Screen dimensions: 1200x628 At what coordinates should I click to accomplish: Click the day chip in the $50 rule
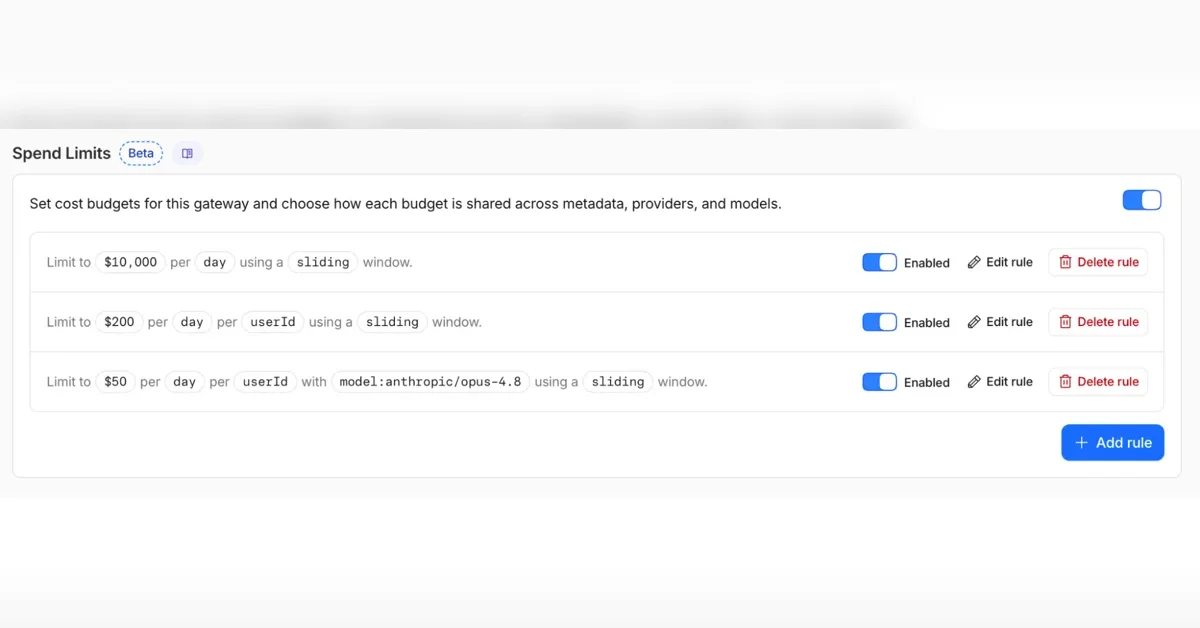coord(185,382)
